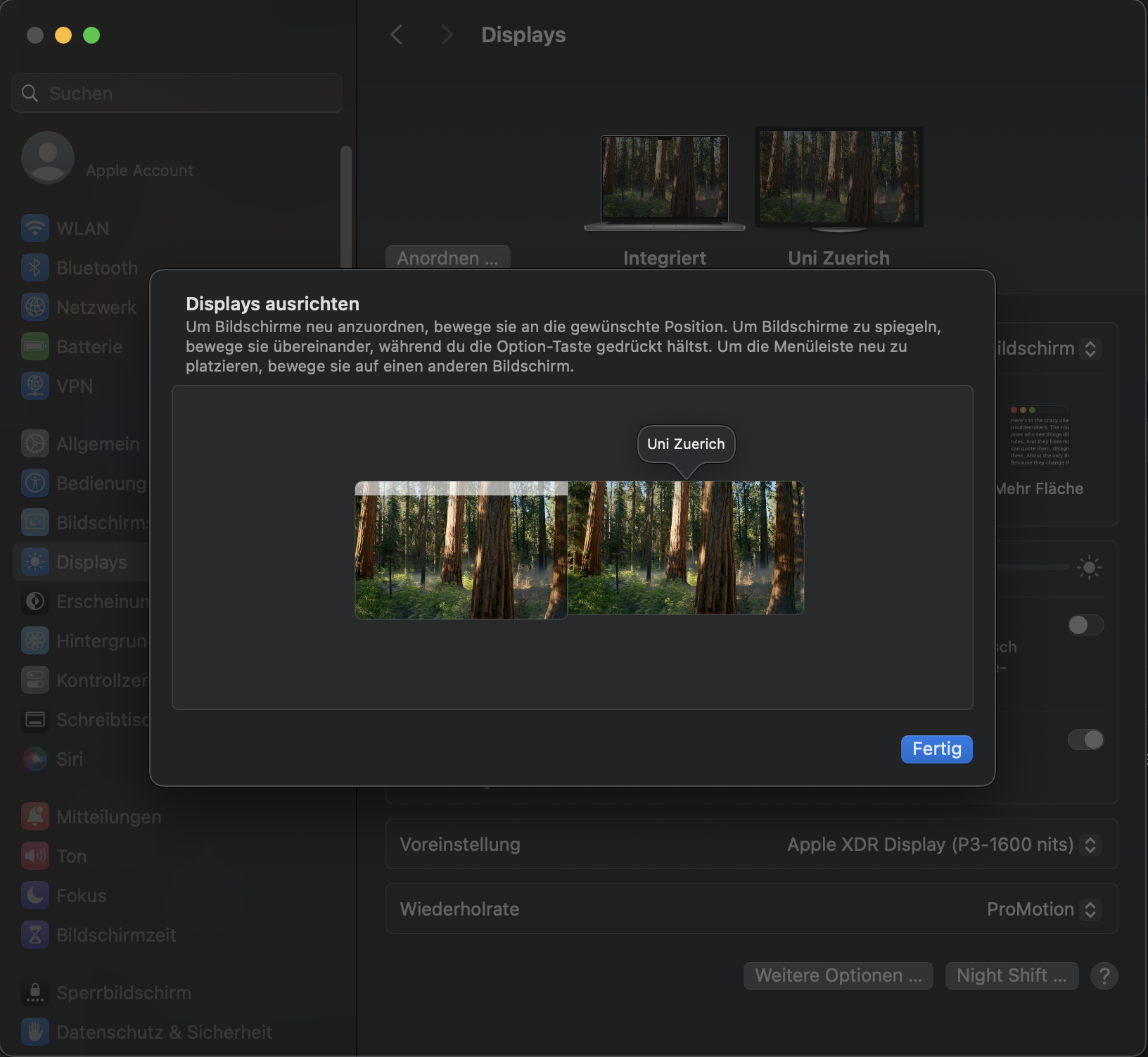Screen dimensions: 1148x1057
Task: Open Bildschirmzeit hourglass icon
Action: coord(35,935)
